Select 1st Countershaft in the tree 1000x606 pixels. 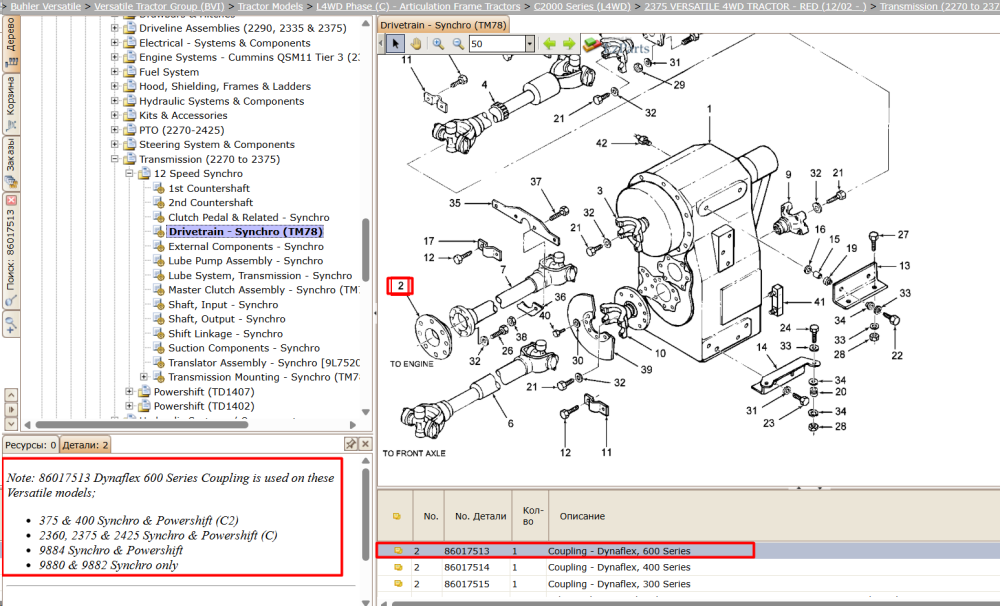click(x=209, y=188)
